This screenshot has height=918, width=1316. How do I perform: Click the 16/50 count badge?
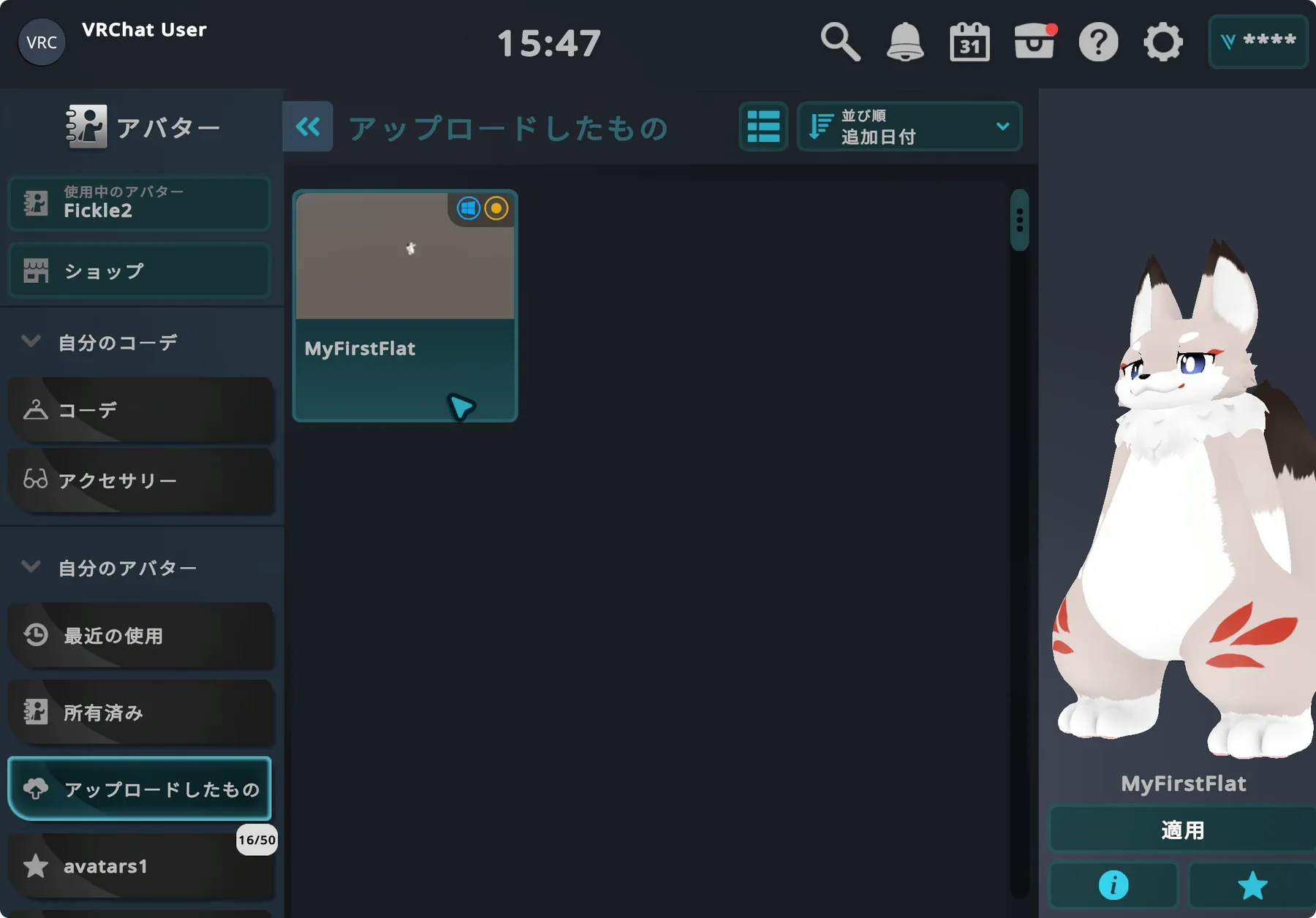(x=257, y=840)
